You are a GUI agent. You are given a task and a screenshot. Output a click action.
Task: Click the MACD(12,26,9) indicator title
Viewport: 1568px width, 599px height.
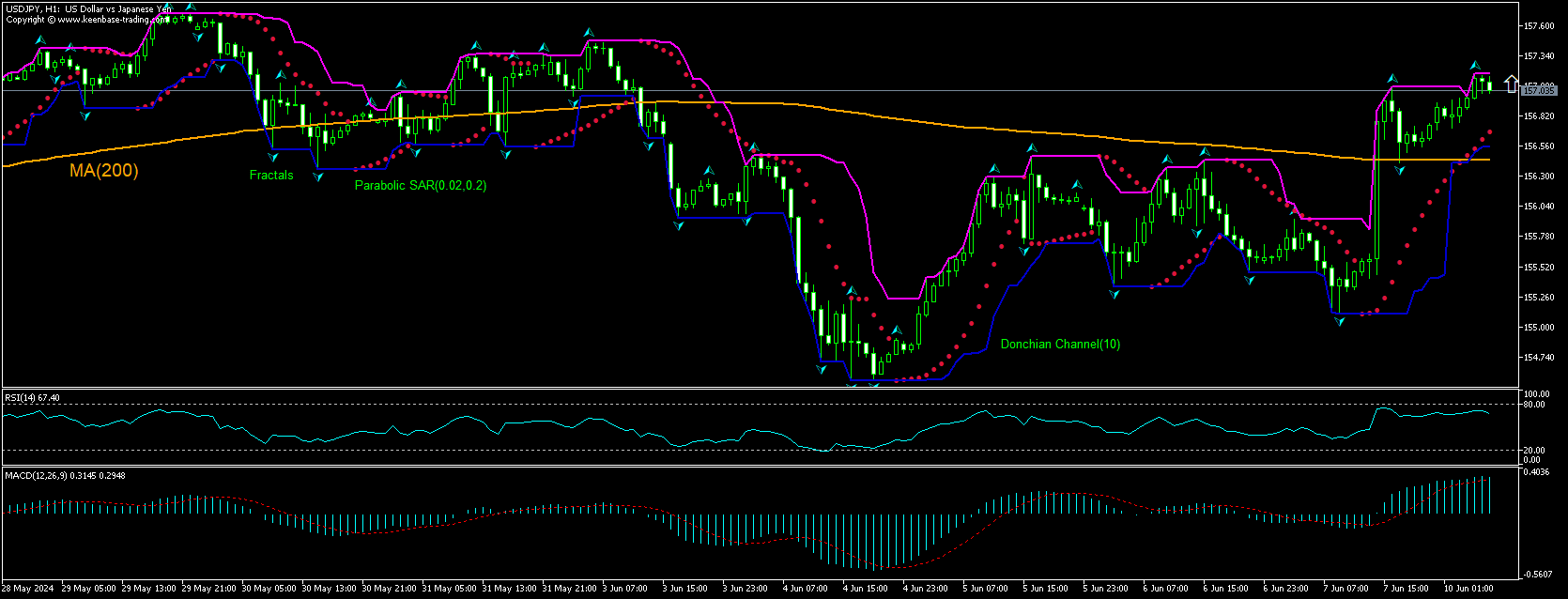click(x=65, y=476)
